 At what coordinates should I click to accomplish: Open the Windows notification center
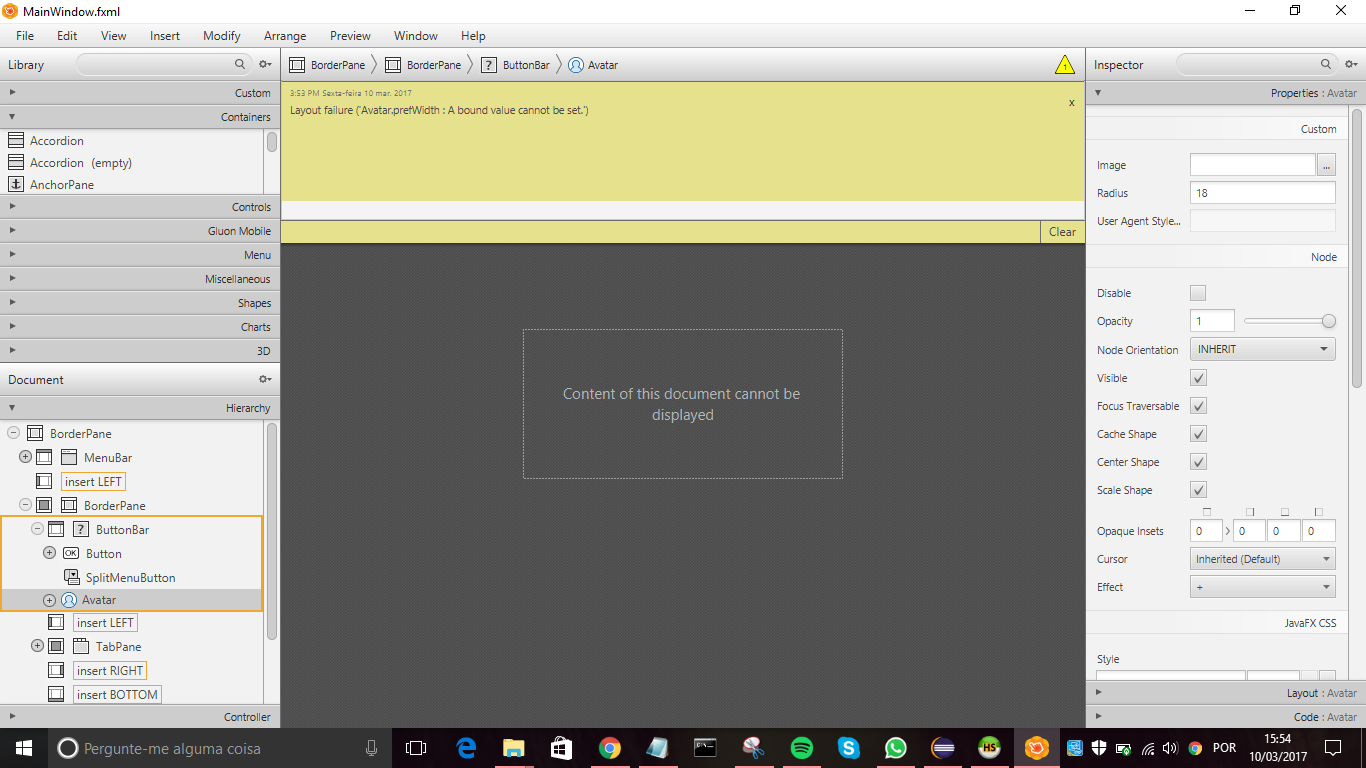click(x=1333, y=748)
